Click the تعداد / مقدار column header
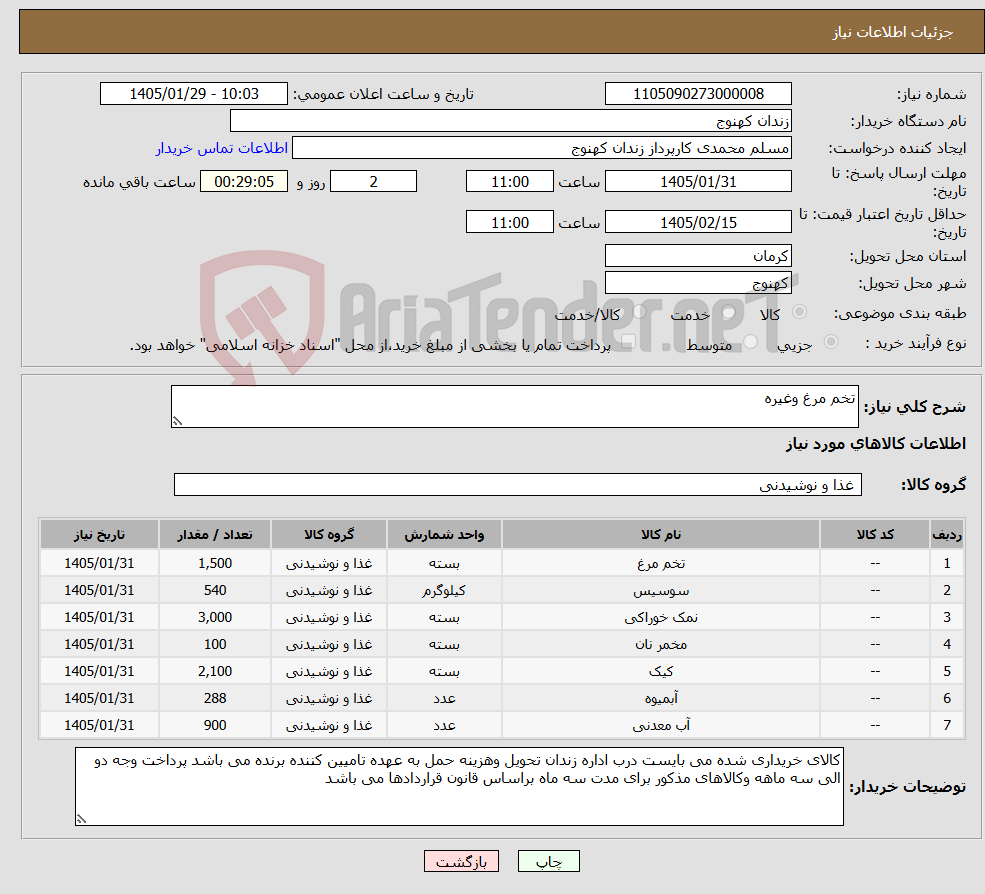Viewport: 985px width, 894px height. pos(215,535)
